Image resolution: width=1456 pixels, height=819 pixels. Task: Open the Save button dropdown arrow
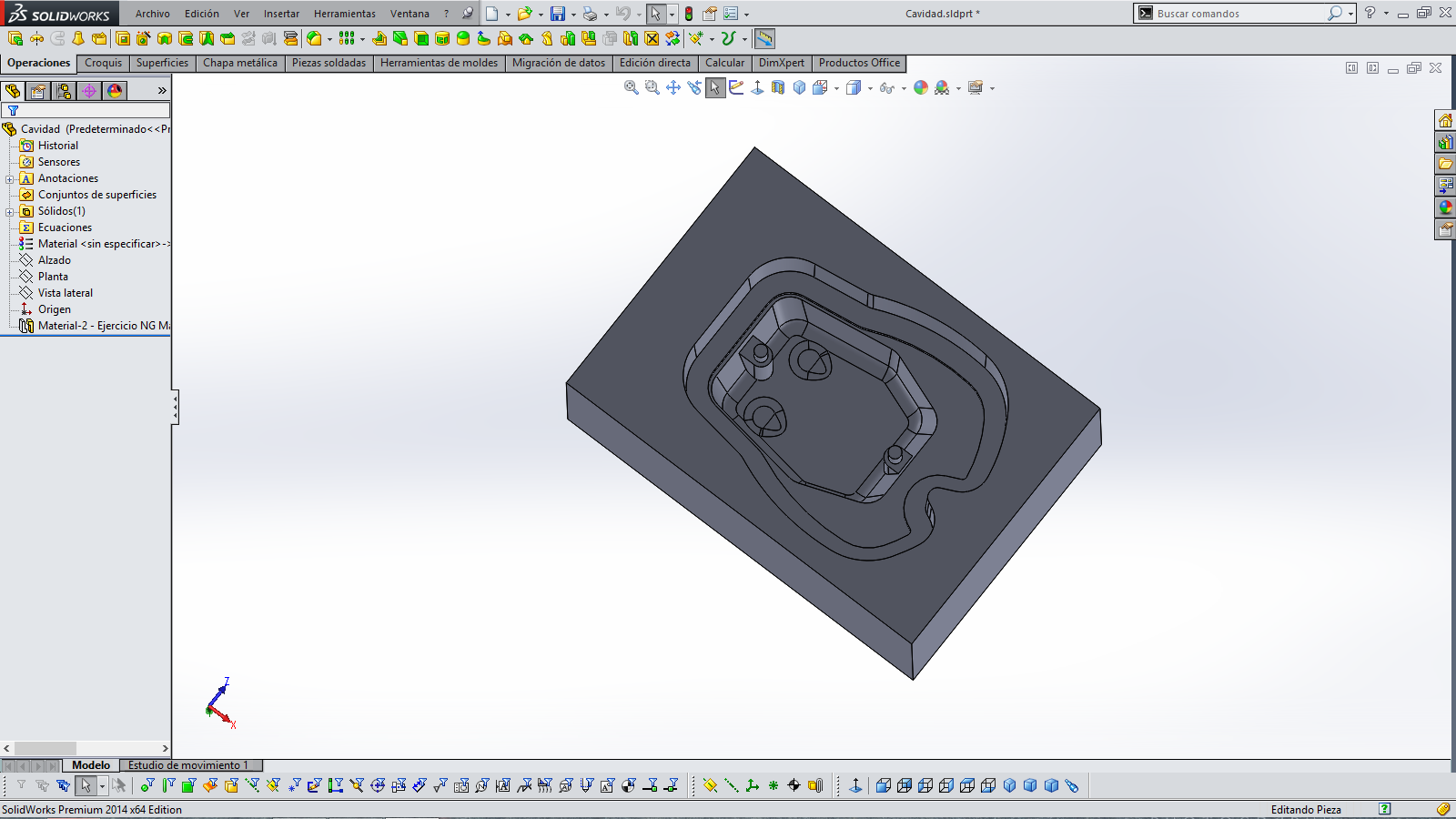[573, 15]
